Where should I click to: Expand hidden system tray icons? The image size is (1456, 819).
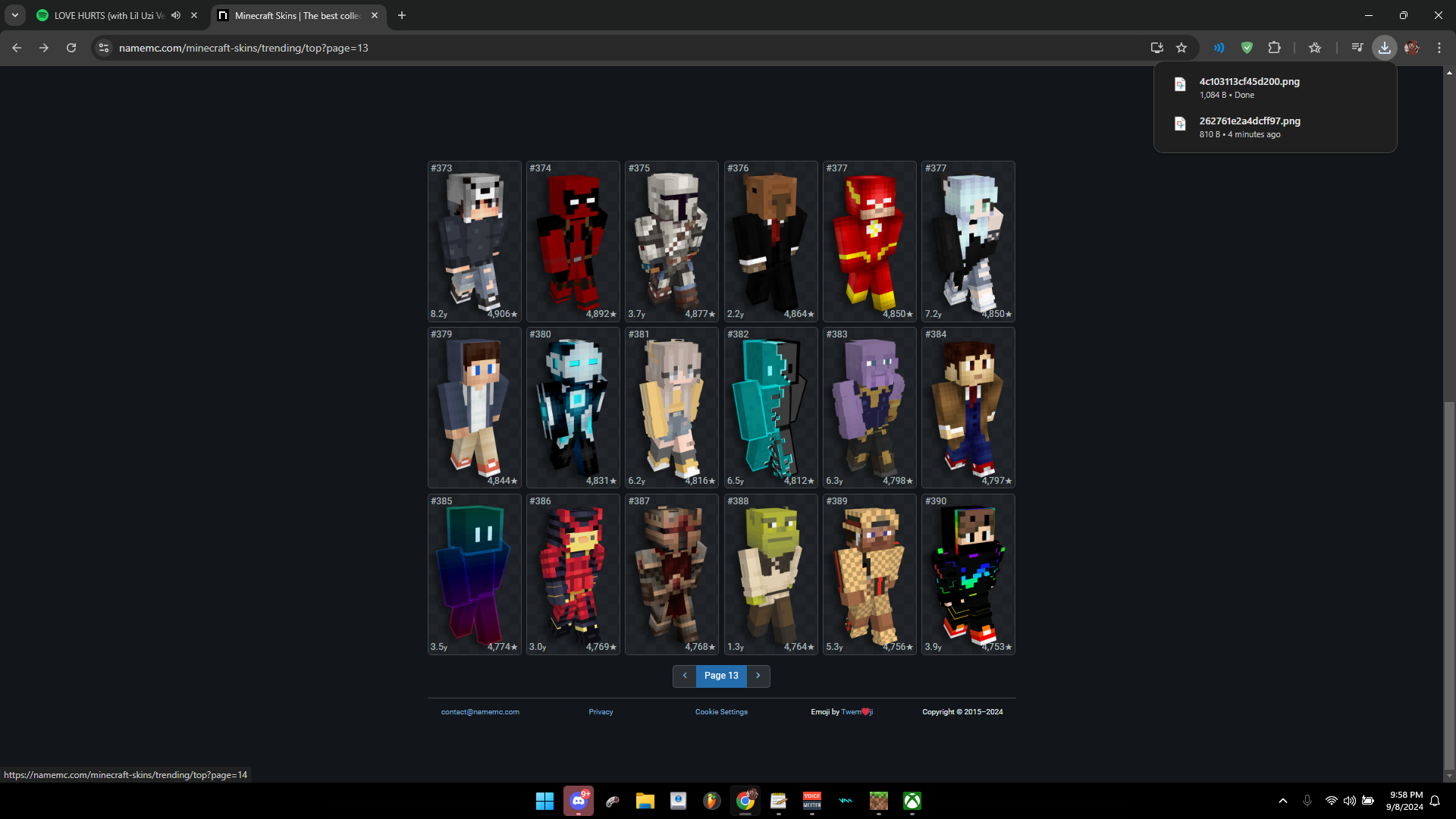(x=1282, y=801)
